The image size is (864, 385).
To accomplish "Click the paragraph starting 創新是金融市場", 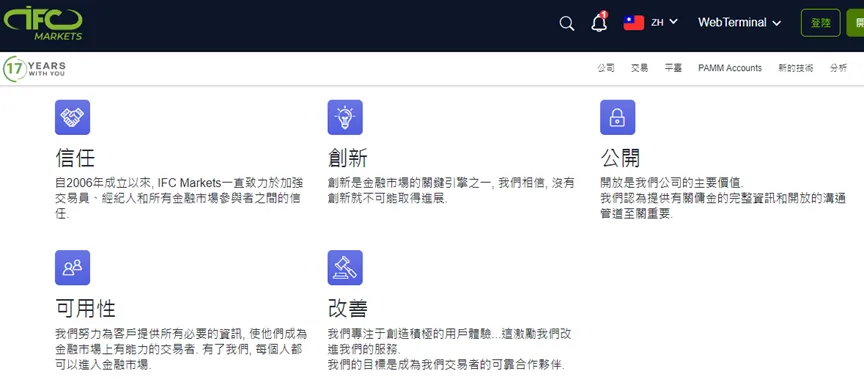I will pos(451,191).
